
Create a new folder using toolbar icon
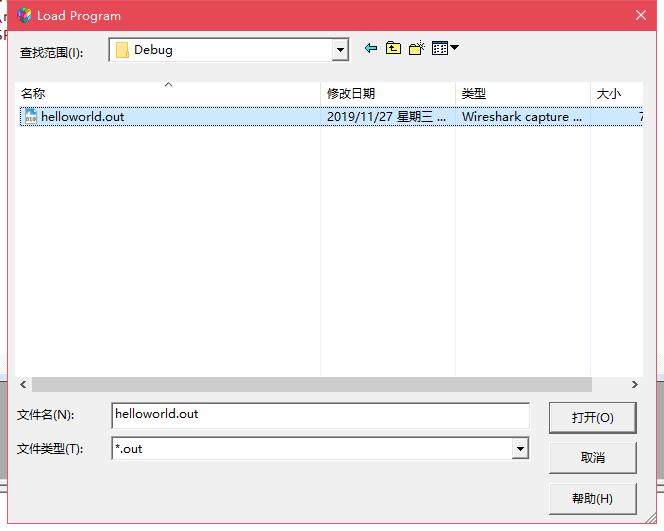click(417, 48)
